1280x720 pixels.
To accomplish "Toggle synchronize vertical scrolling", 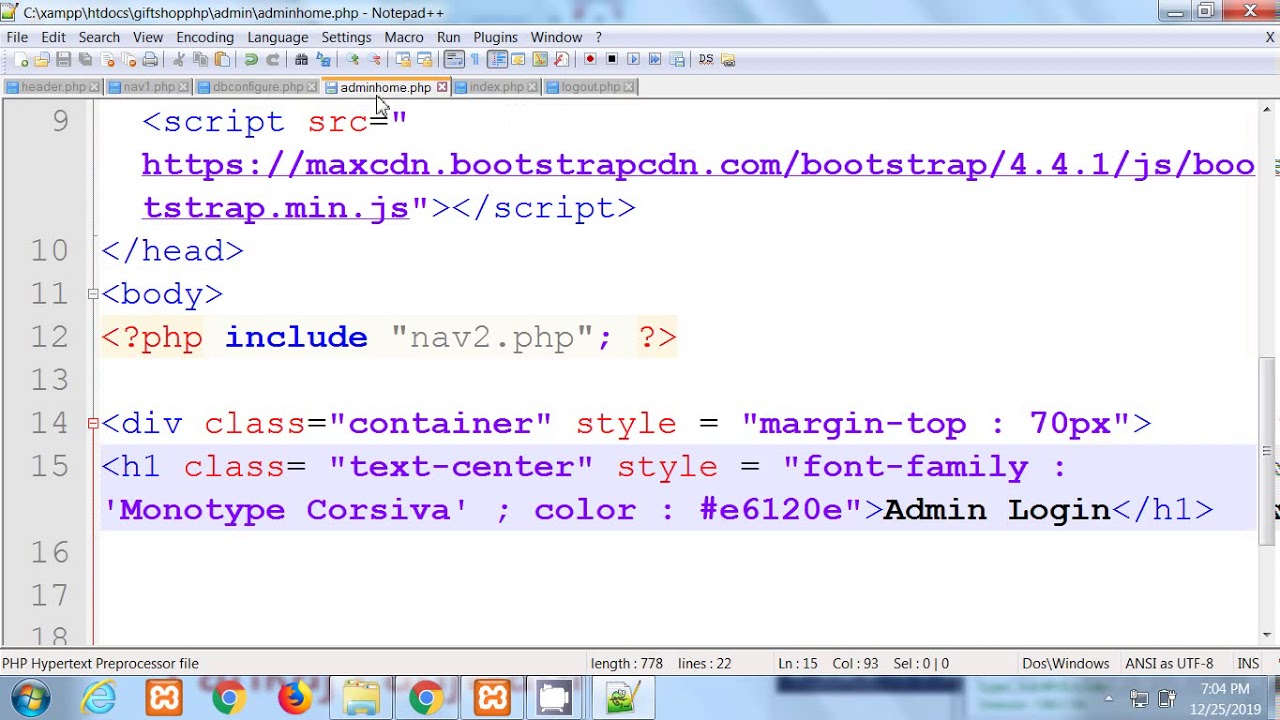I will pos(403,60).
